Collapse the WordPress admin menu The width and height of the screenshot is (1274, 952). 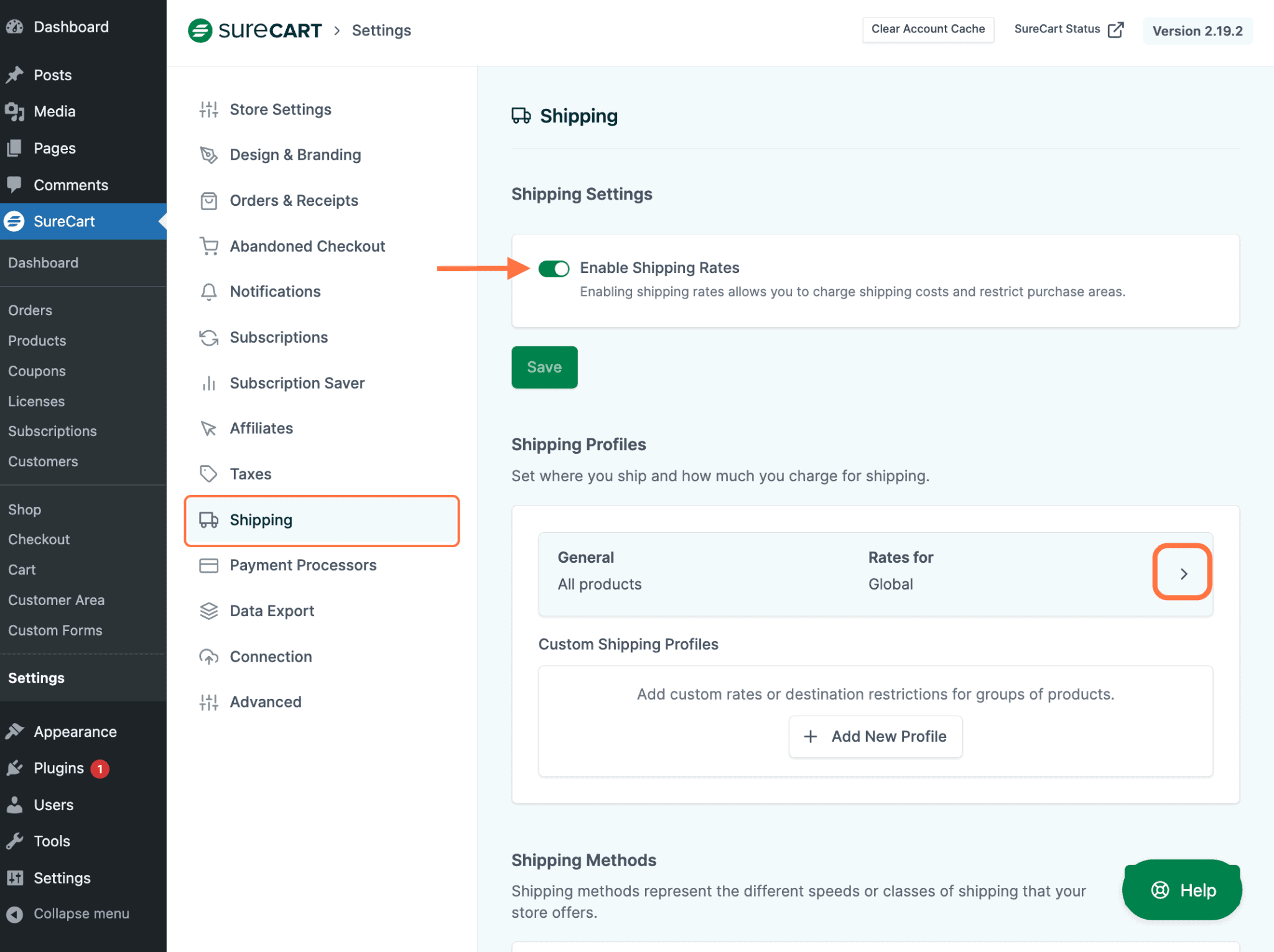point(68,913)
